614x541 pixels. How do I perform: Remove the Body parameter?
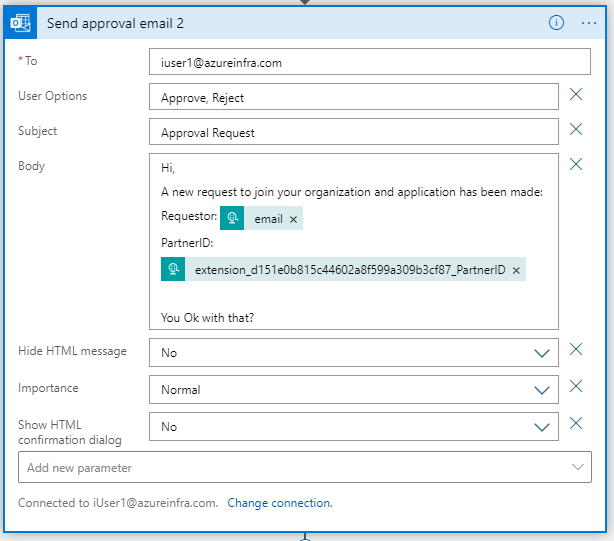coord(576,164)
